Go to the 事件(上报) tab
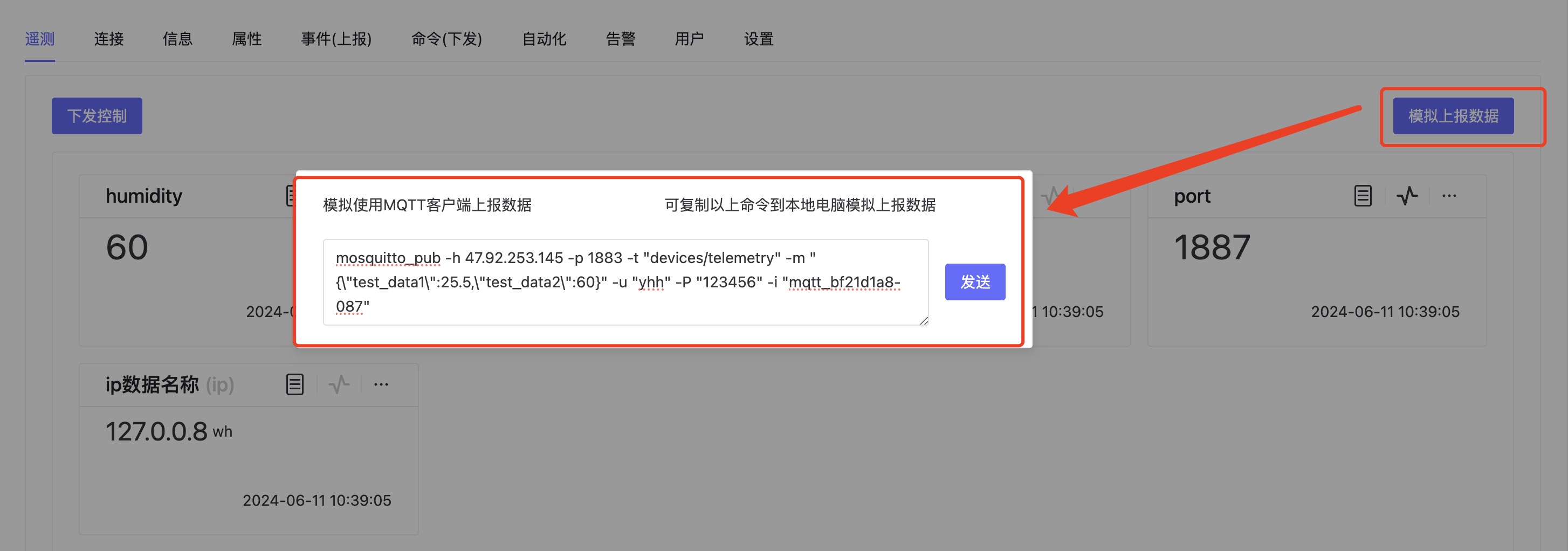 point(336,39)
